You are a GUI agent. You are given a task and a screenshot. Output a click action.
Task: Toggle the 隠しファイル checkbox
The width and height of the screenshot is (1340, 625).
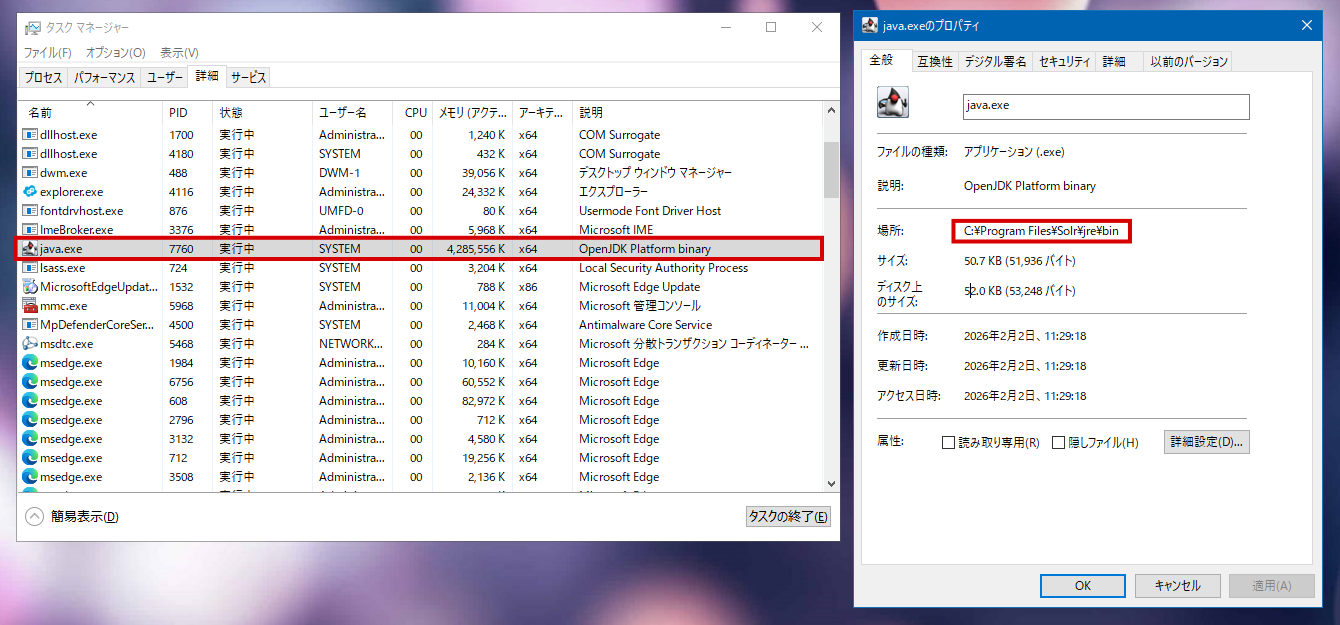pos(1058,443)
